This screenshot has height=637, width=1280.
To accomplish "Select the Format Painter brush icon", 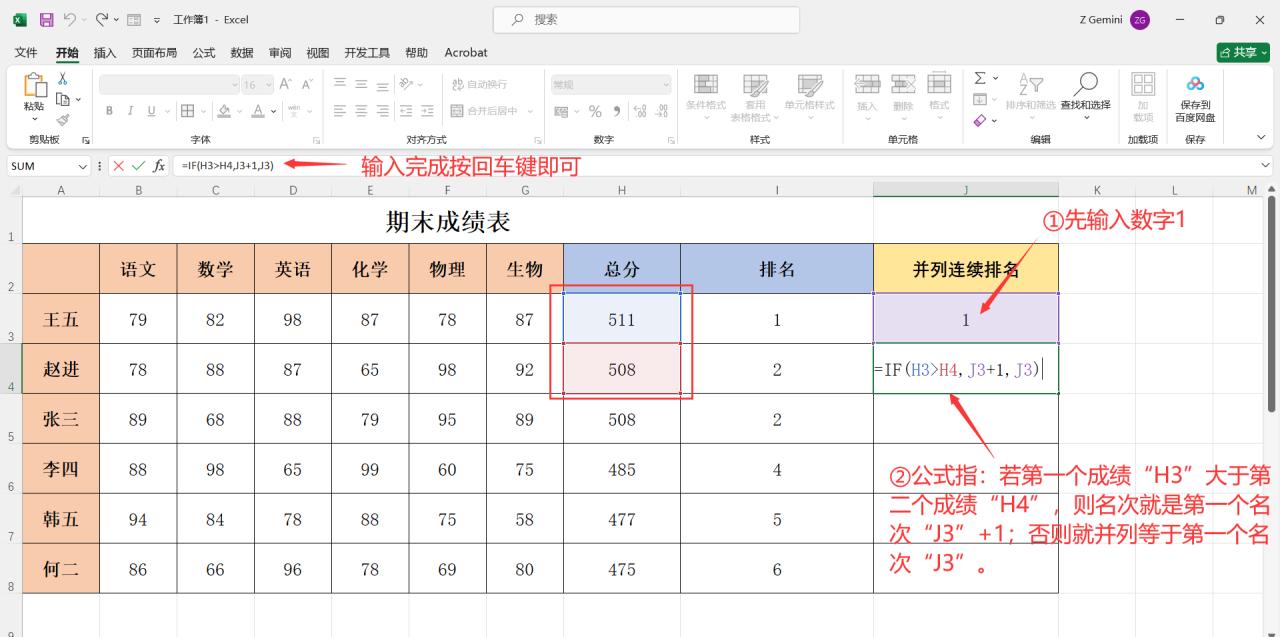I will click(62, 120).
